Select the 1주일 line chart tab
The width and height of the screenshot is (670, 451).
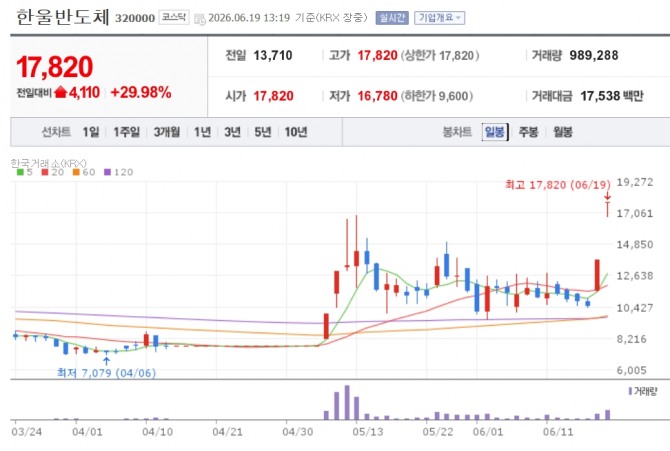[x=126, y=132]
